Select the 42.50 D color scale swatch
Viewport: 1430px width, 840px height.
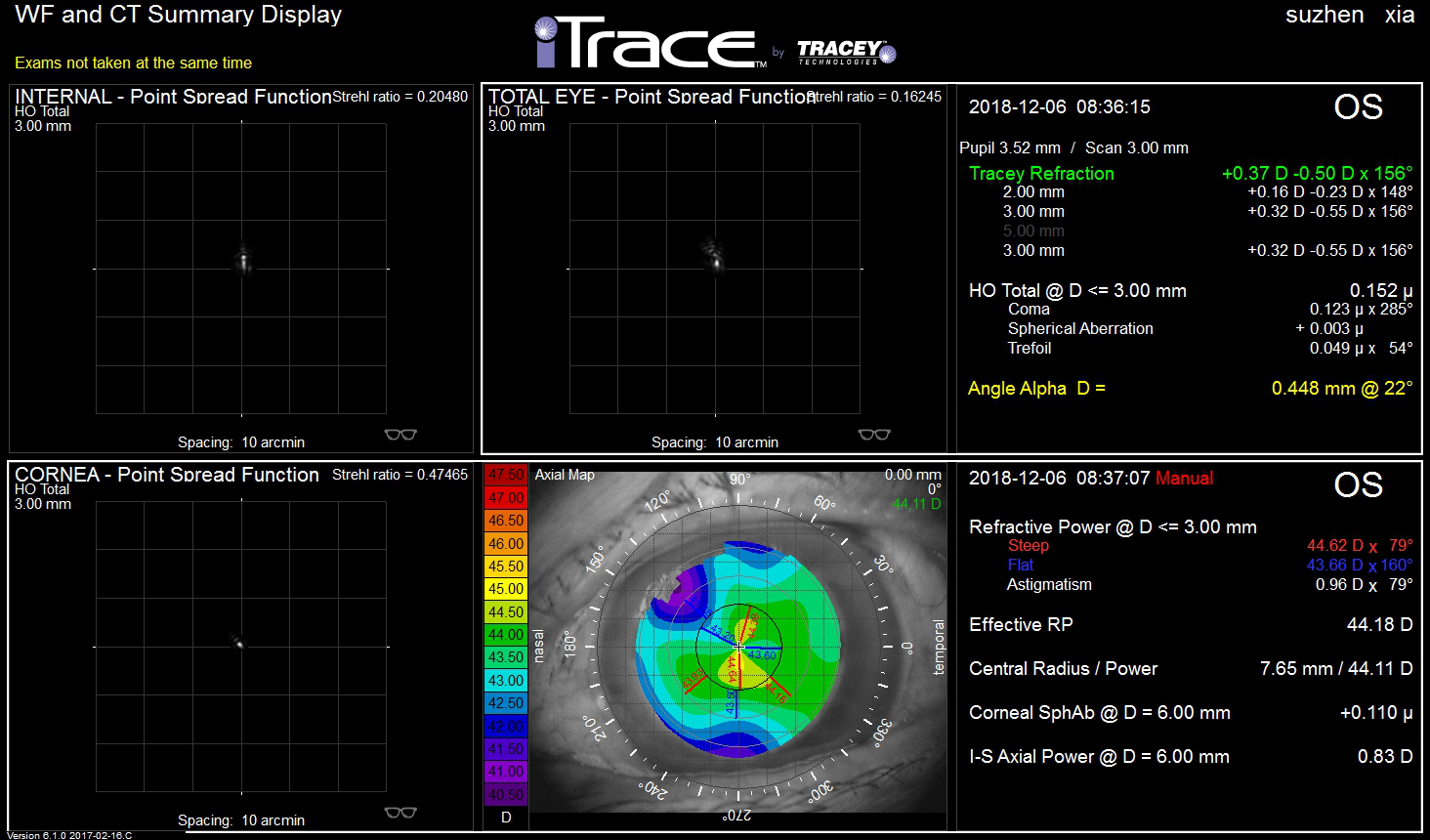pos(506,703)
